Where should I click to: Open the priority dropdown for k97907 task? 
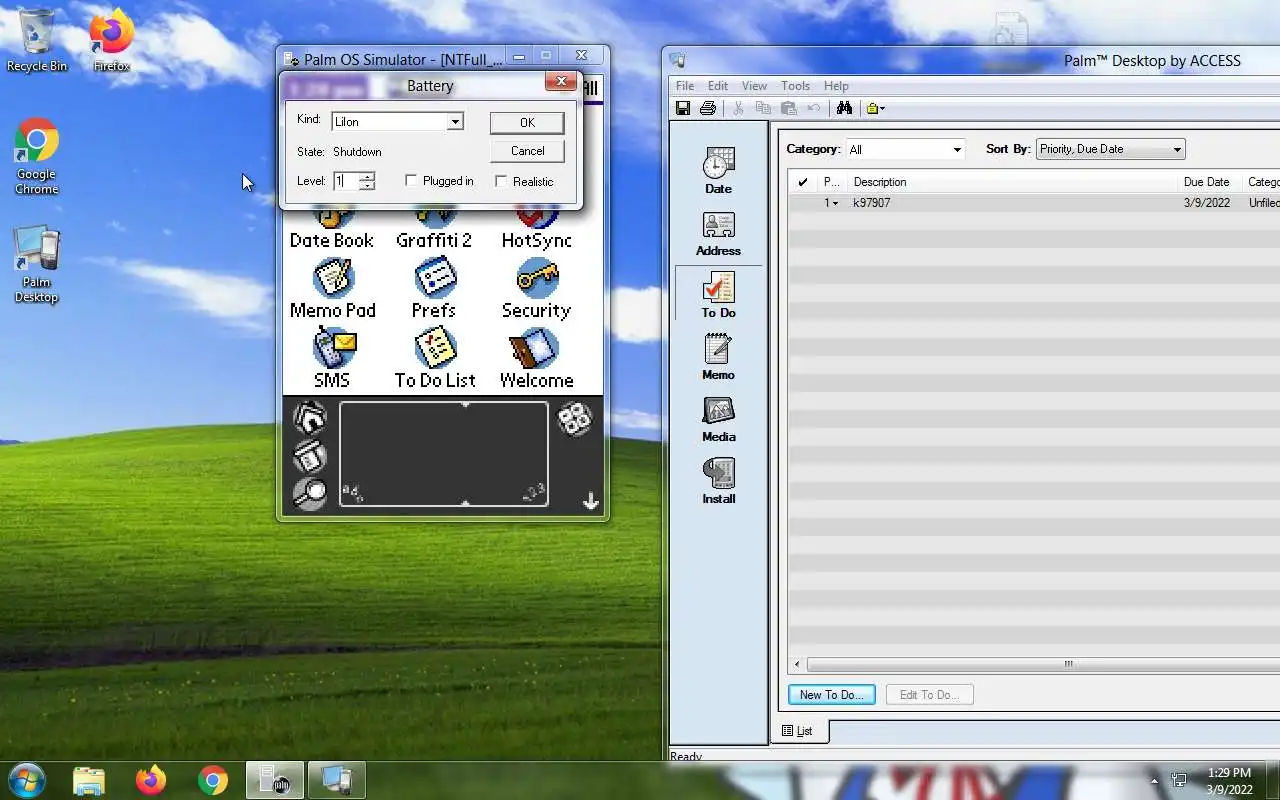coord(836,203)
